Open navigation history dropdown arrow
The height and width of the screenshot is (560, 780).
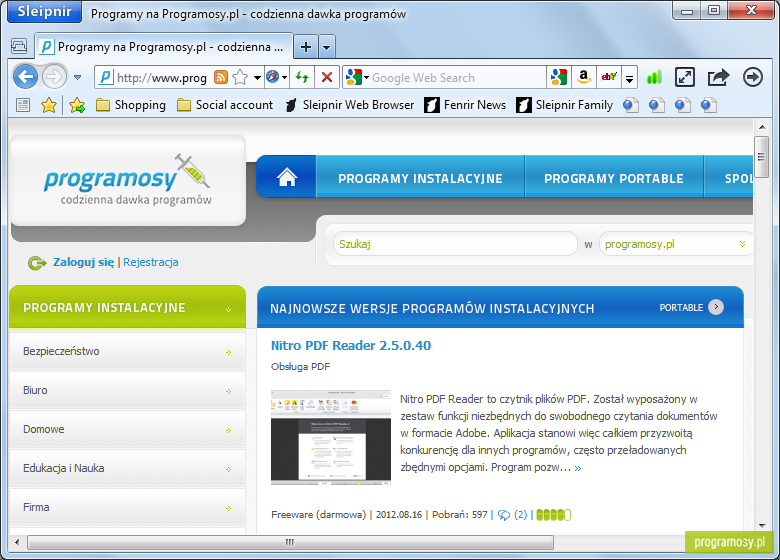[x=78, y=78]
